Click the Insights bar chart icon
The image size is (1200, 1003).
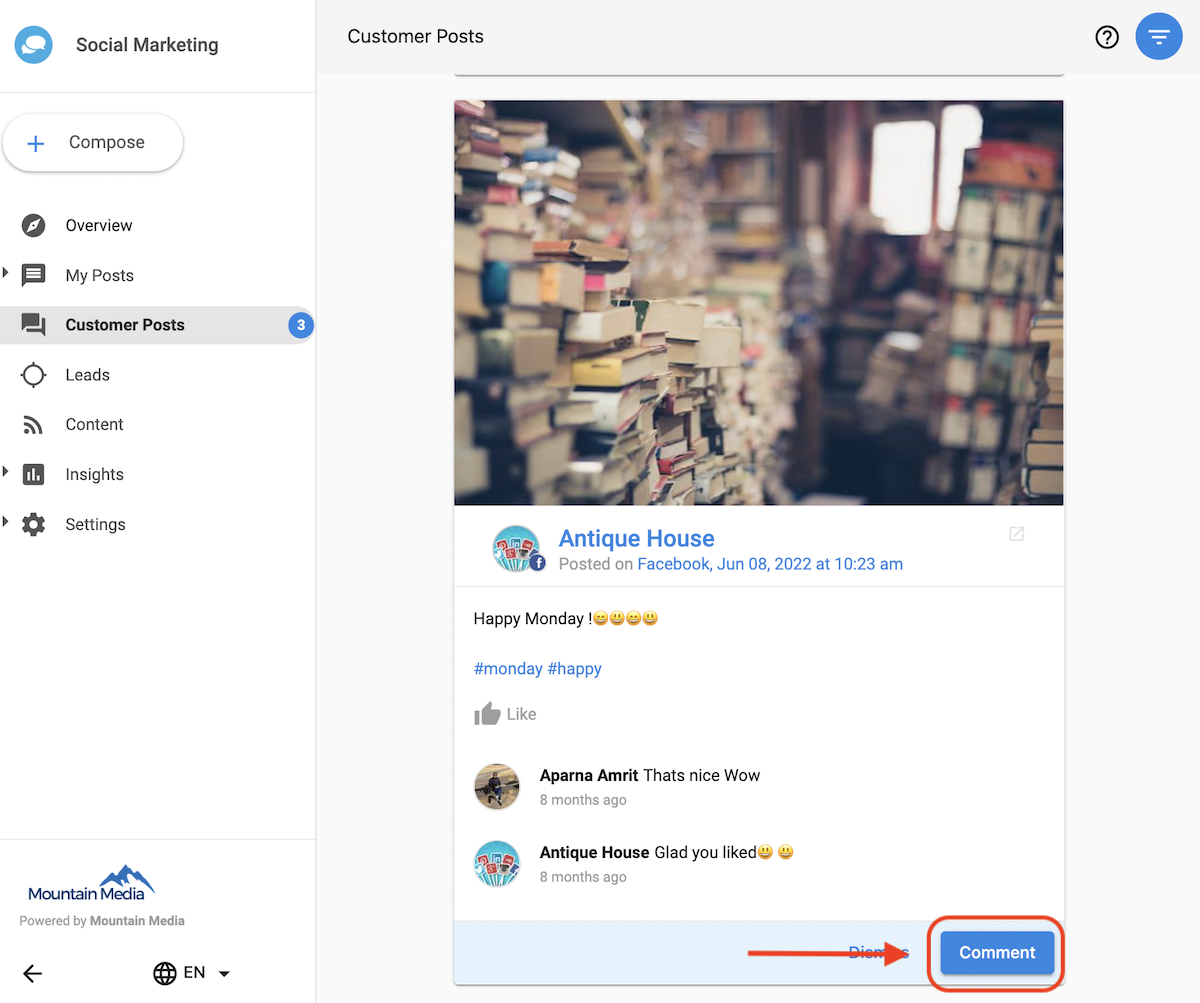point(34,475)
